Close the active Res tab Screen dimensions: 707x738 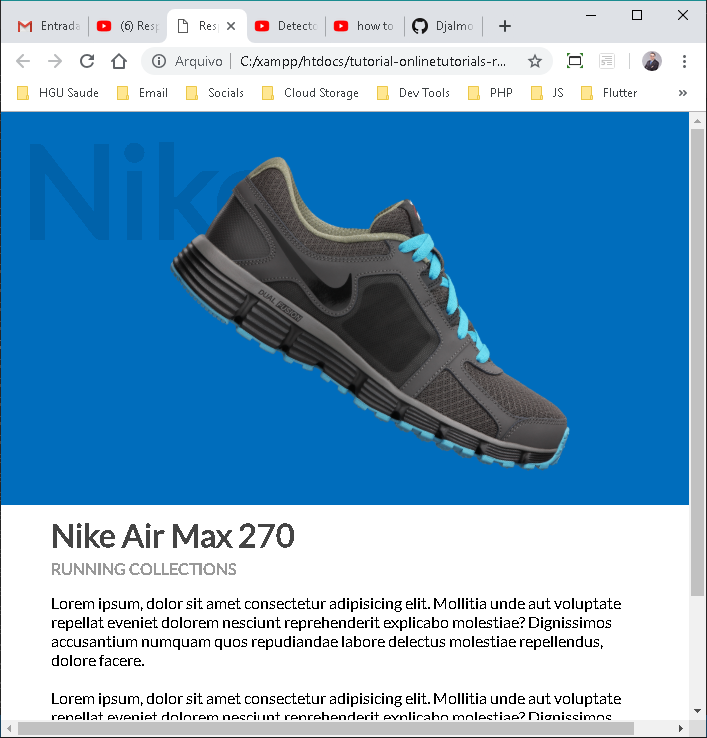tap(231, 26)
